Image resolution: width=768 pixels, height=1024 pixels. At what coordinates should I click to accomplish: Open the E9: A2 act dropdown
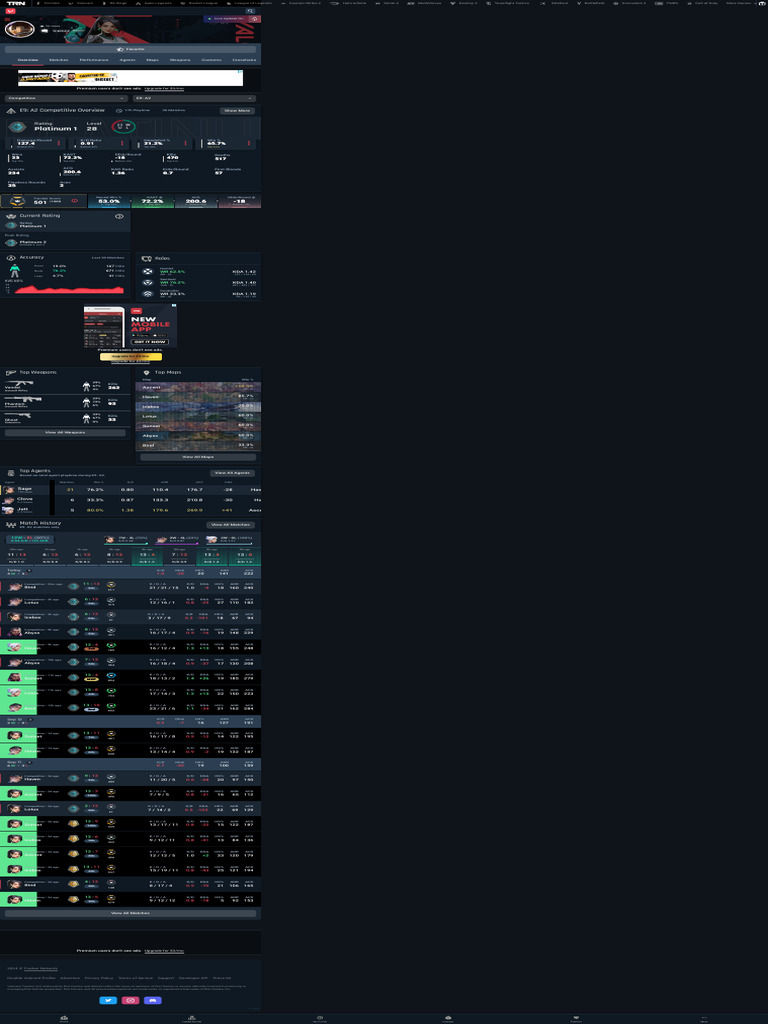(x=194, y=98)
